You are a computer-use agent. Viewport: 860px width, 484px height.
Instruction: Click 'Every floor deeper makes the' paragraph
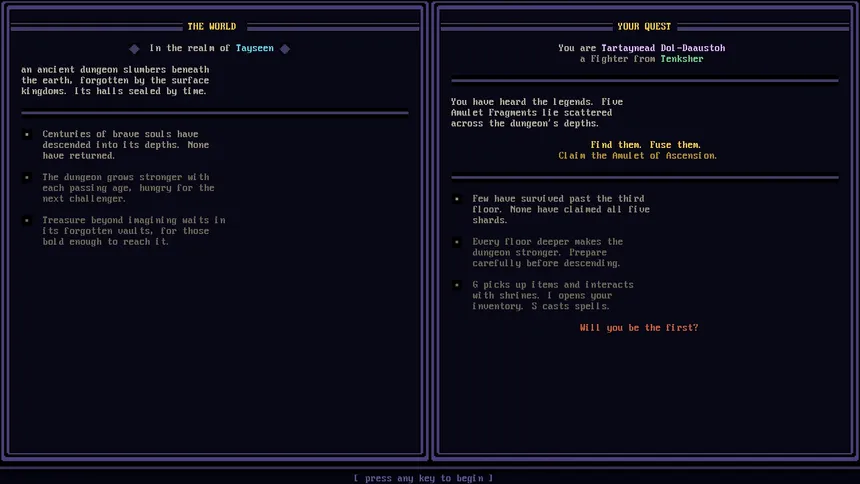(547, 252)
